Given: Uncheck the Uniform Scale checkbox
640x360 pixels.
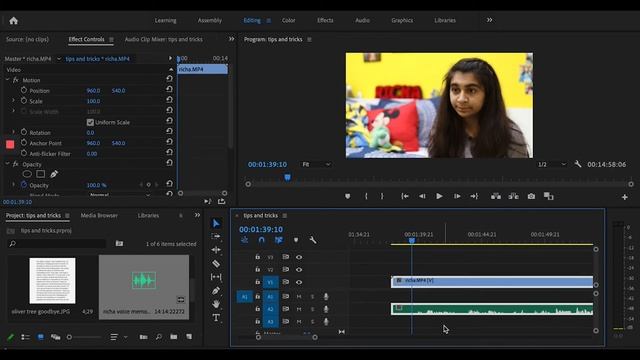Looking at the screenshot, I should click(x=90, y=122).
